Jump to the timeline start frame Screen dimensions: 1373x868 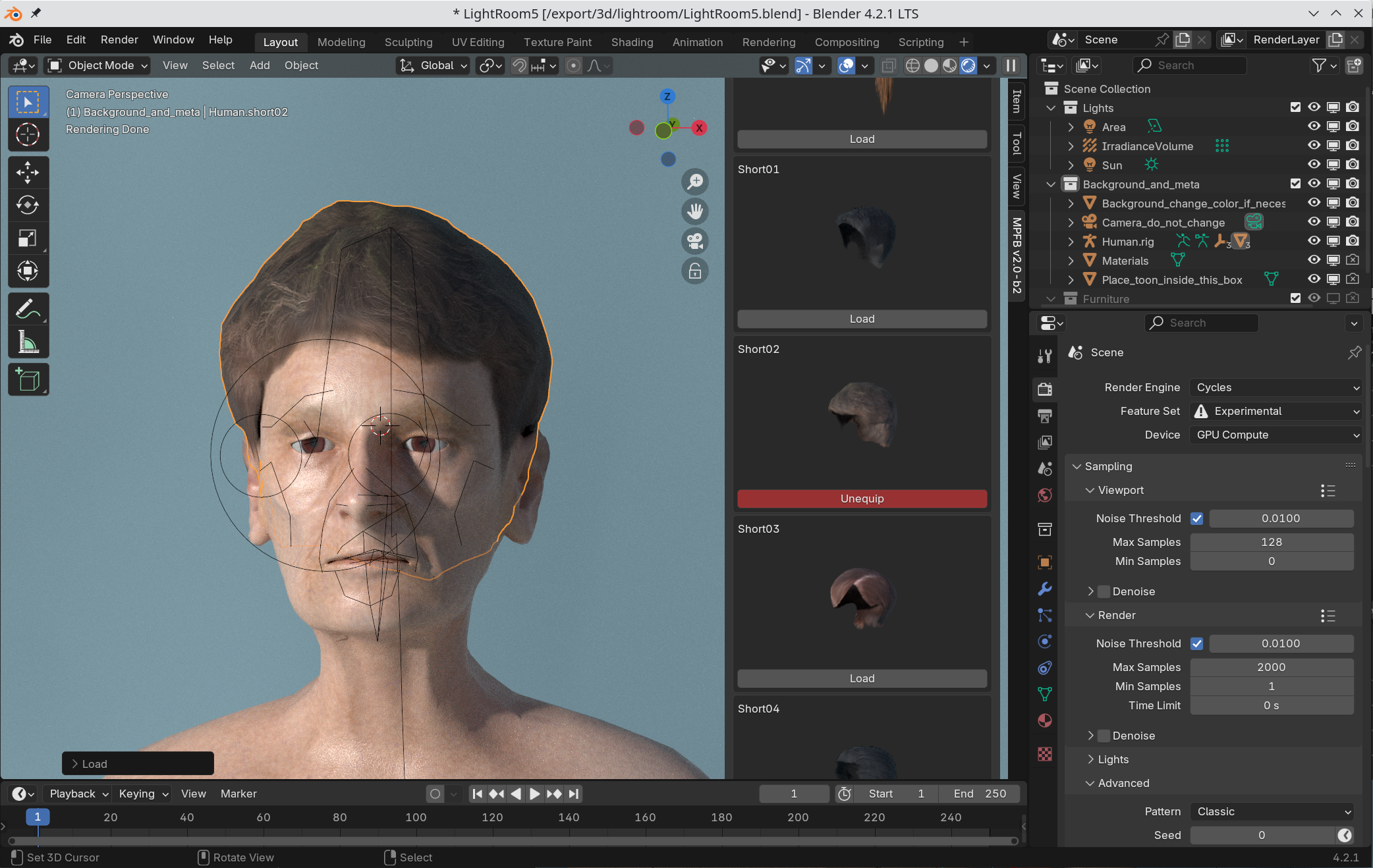pos(478,794)
